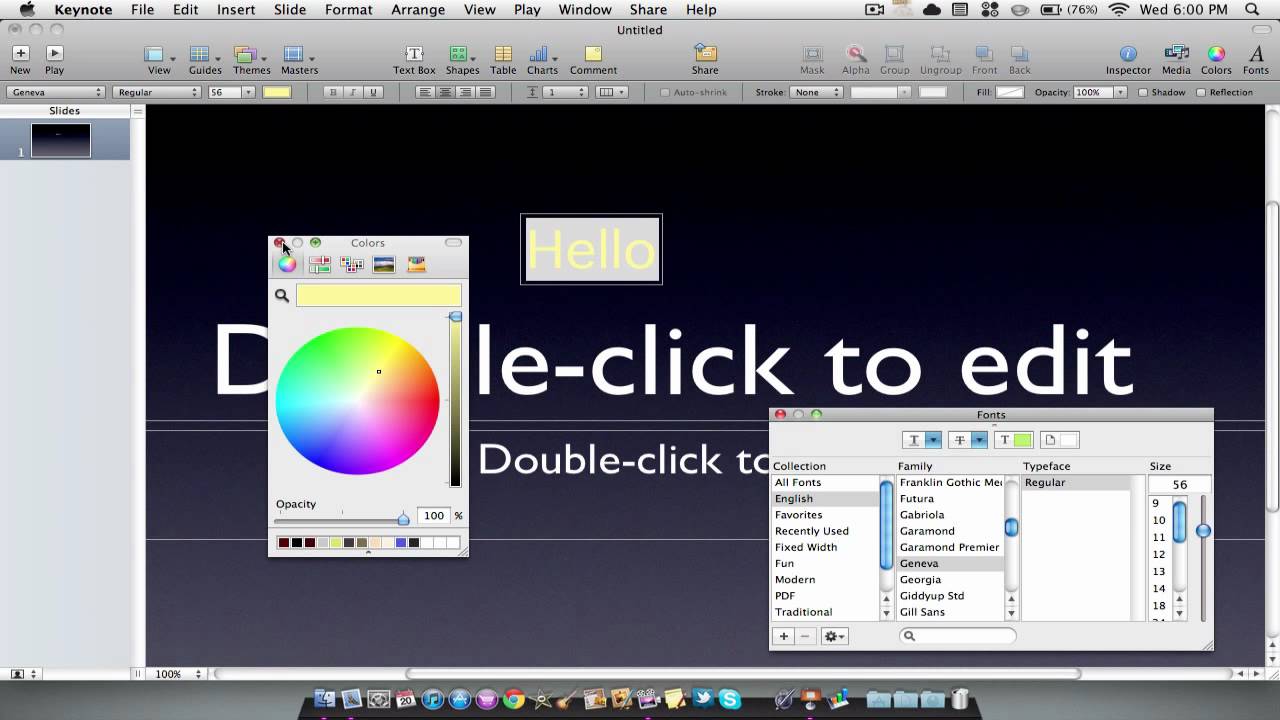Open the columns layout dropdown
This screenshot has height=720, width=1280.
click(611, 92)
